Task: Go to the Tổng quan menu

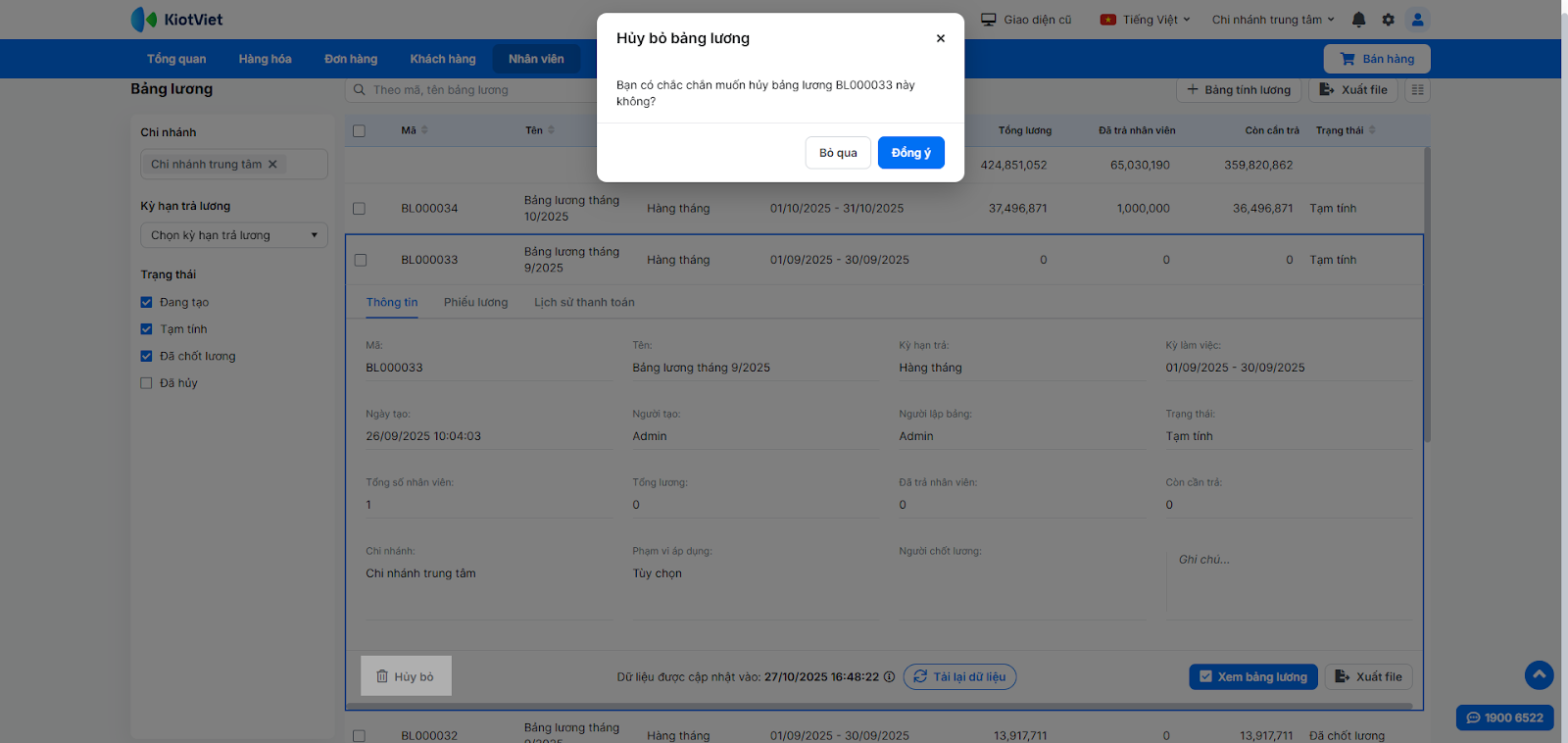Action: tap(176, 59)
